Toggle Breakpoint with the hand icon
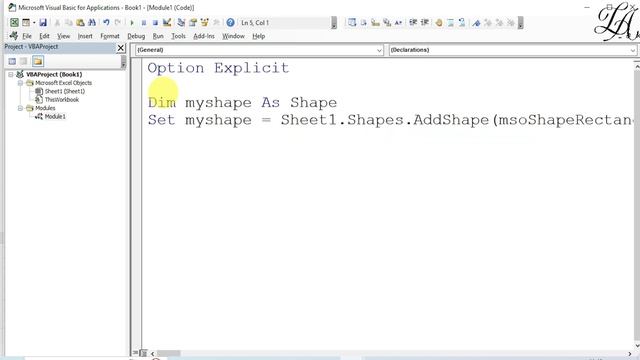 pos(439,22)
